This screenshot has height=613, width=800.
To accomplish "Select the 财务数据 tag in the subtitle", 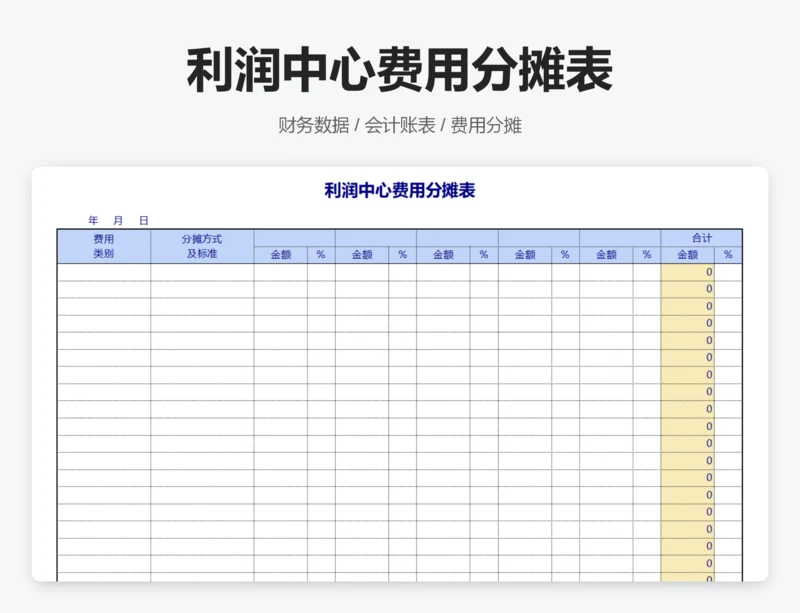I will coord(313,125).
